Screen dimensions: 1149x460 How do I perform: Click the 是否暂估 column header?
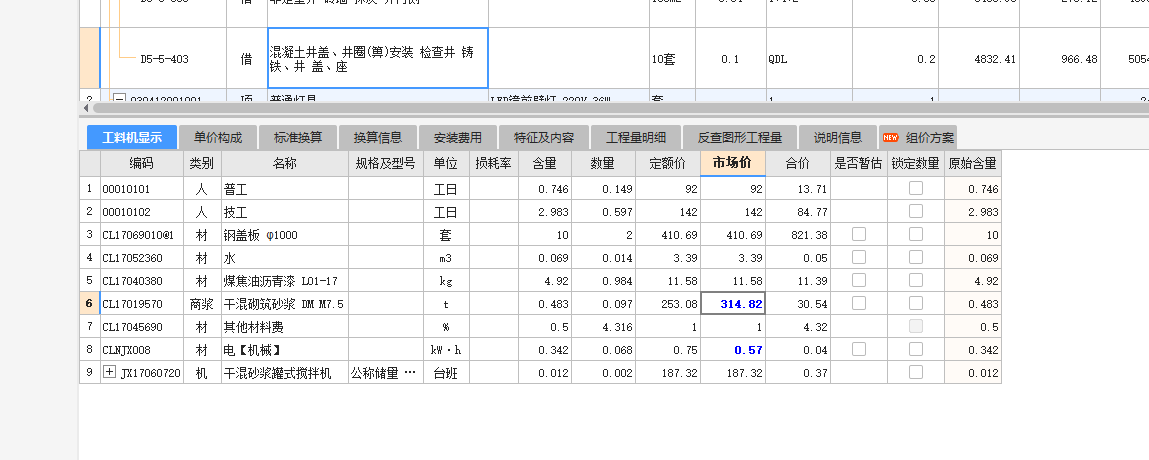(x=859, y=163)
